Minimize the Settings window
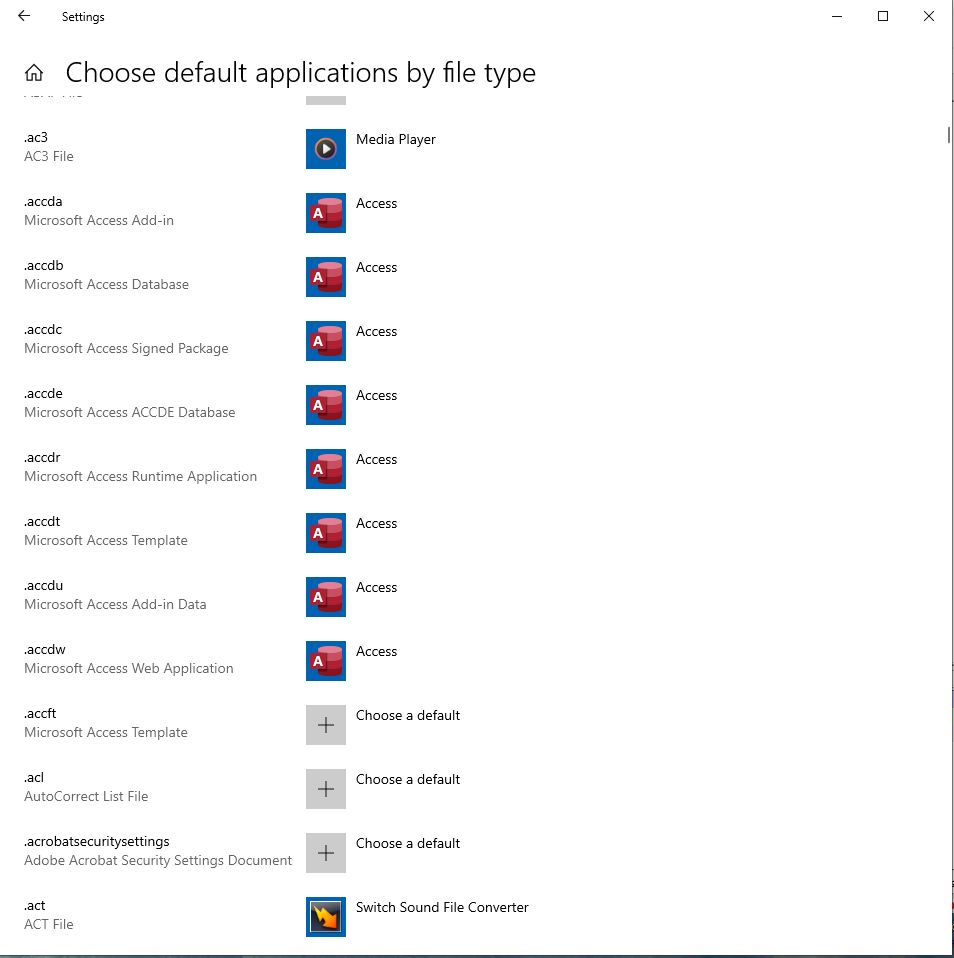The image size is (954, 958). tap(837, 16)
